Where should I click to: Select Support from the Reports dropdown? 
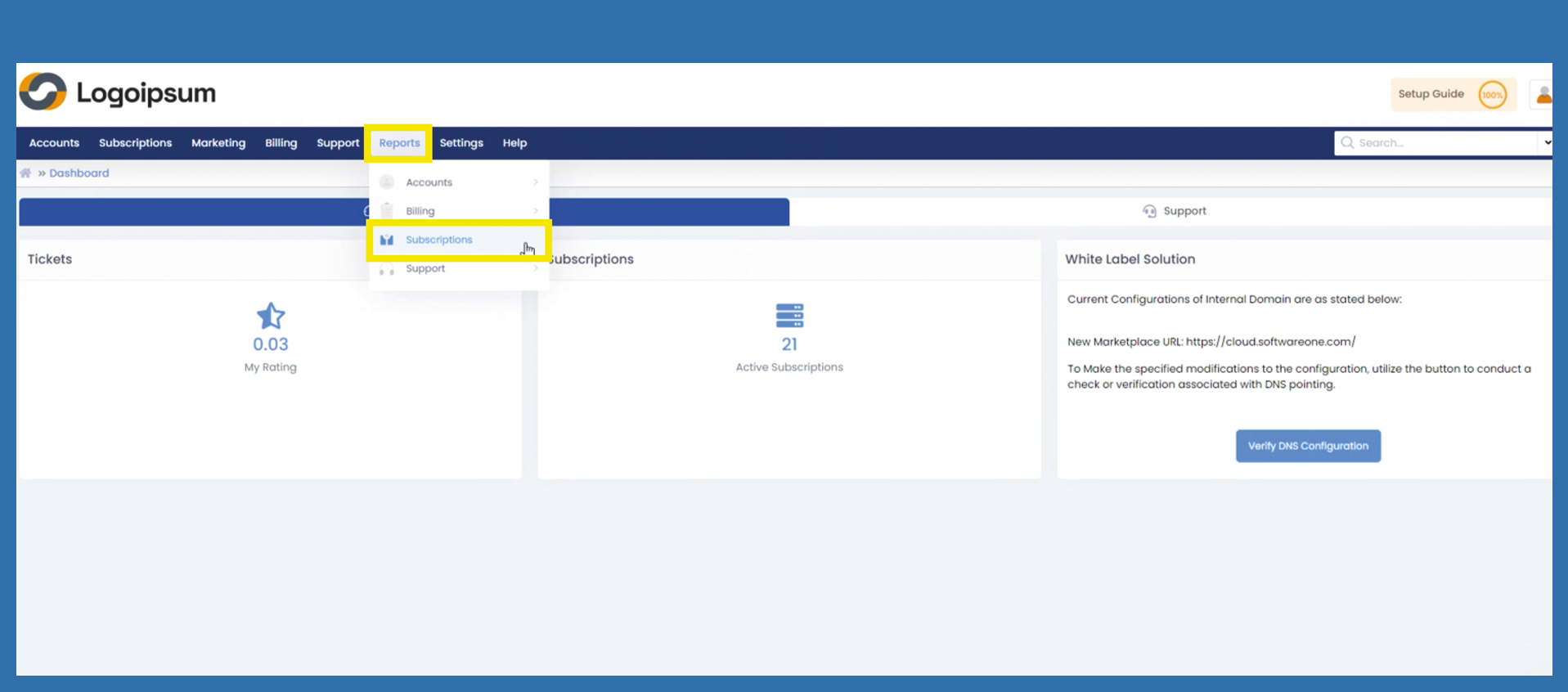tap(425, 268)
